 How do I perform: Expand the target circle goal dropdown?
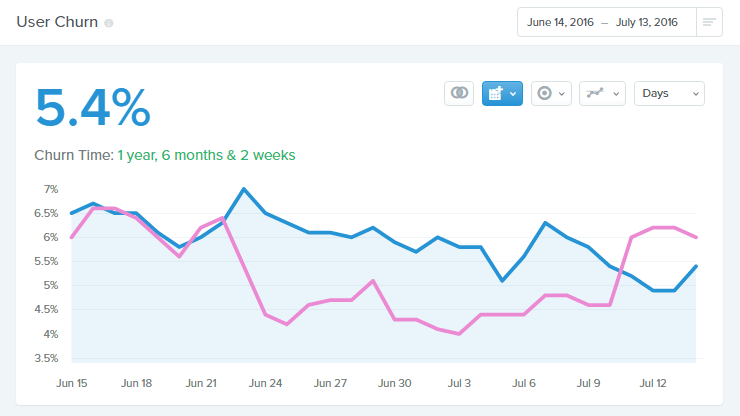click(x=550, y=93)
